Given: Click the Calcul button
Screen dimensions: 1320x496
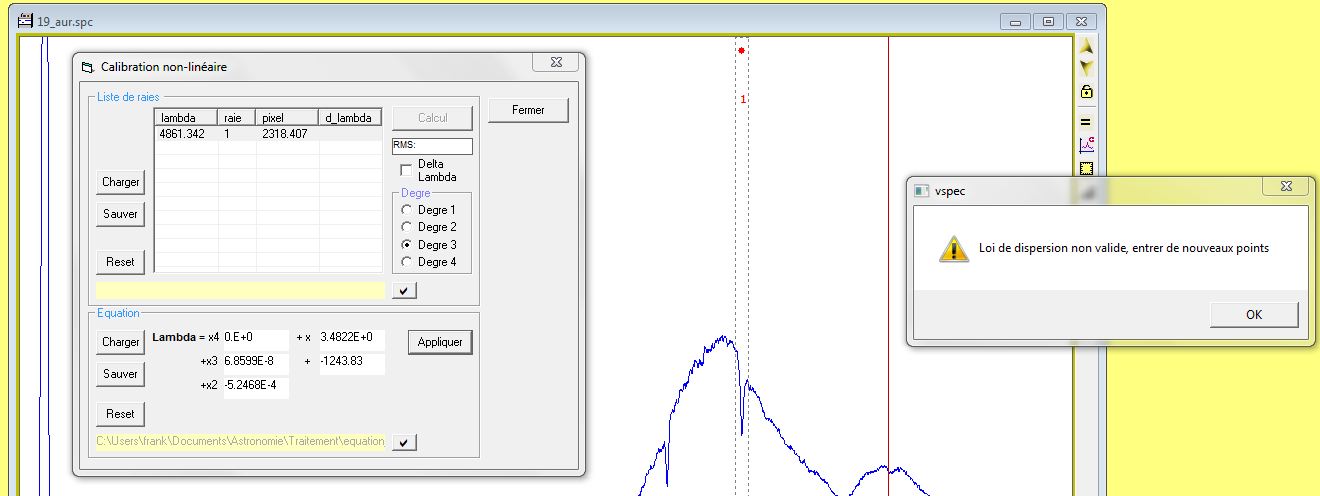Looking at the screenshot, I should point(432,118).
